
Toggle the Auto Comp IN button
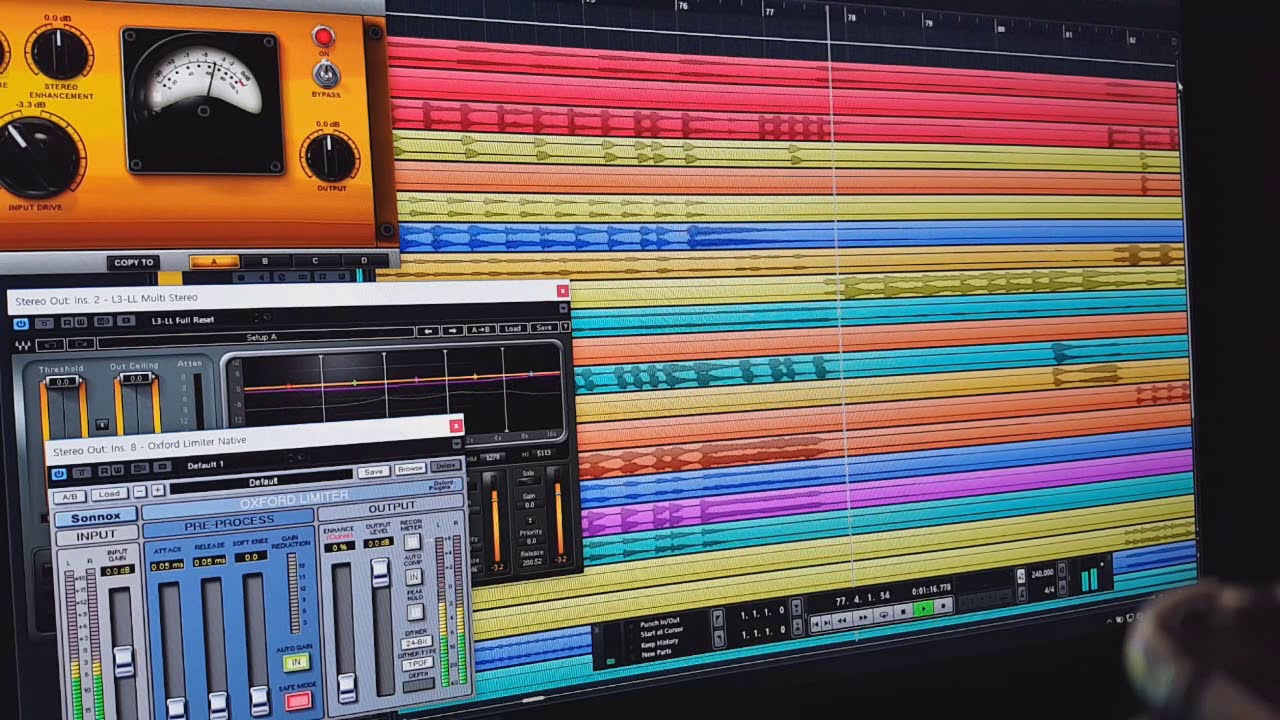point(413,577)
